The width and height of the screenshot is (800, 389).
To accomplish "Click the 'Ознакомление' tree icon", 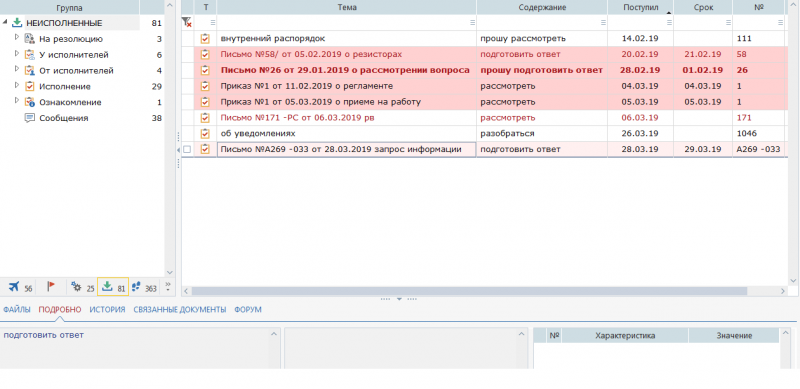I will 30,102.
